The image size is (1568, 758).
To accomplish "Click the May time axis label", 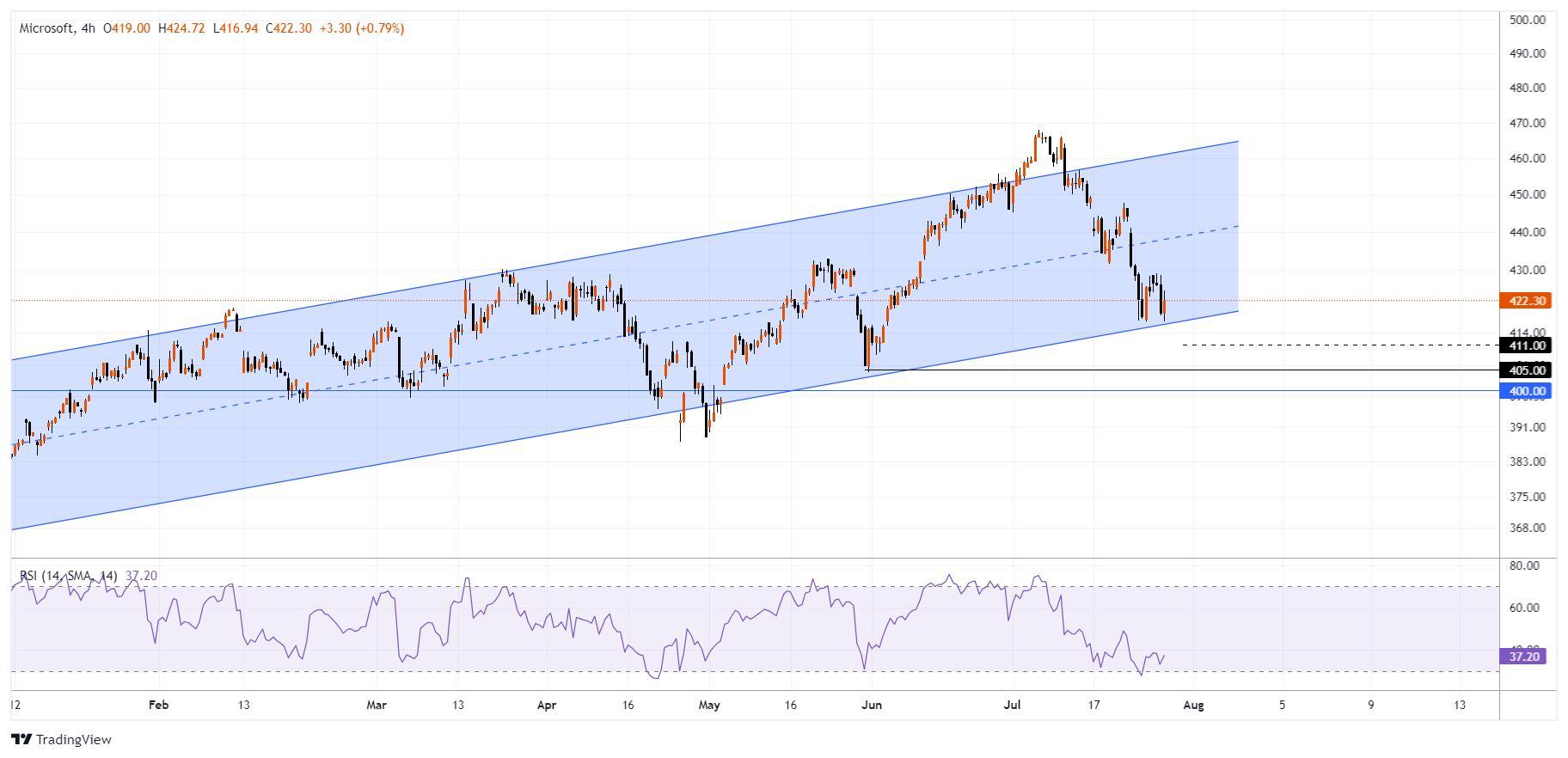I will 709,705.
